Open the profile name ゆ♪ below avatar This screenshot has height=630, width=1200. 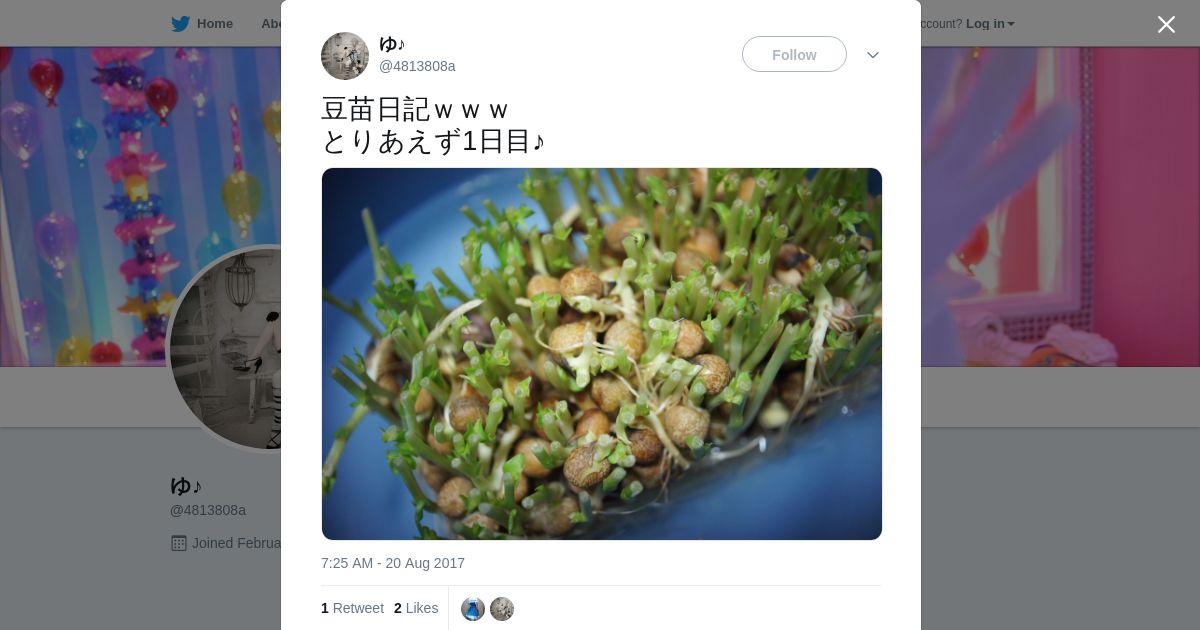186,486
